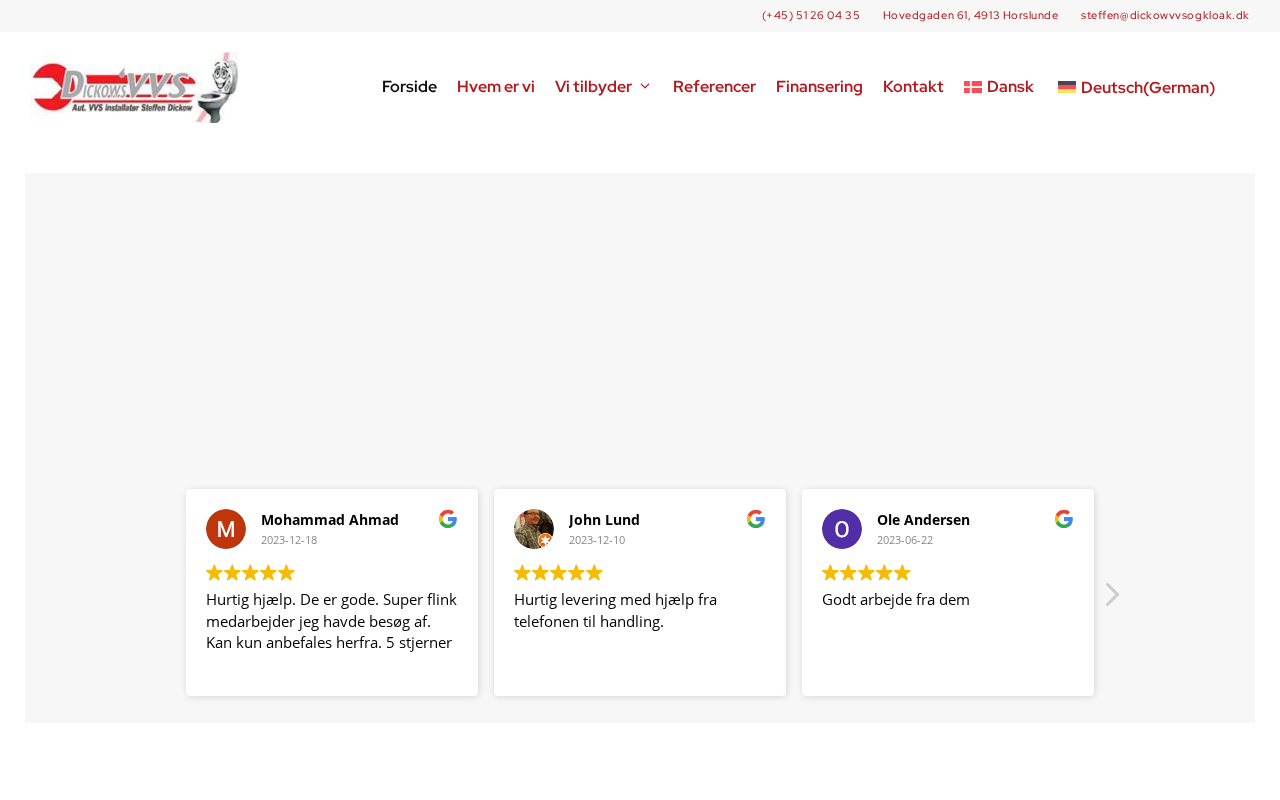Screen dimensions: 1280x800
Task: Click Google icon on Ole Andersen's review
Action: 1064,519
